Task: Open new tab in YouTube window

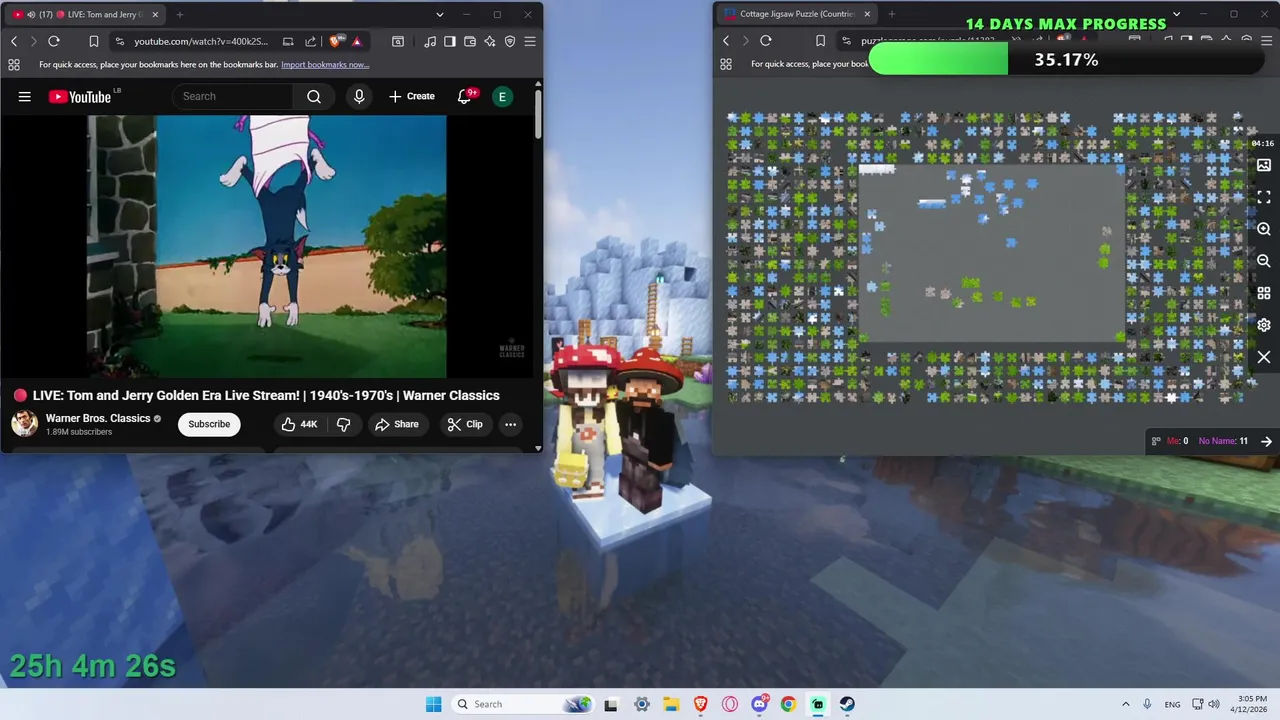Action: (x=180, y=15)
